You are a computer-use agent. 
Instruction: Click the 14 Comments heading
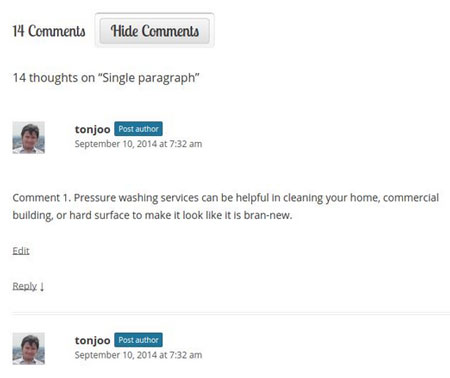pos(49,31)
